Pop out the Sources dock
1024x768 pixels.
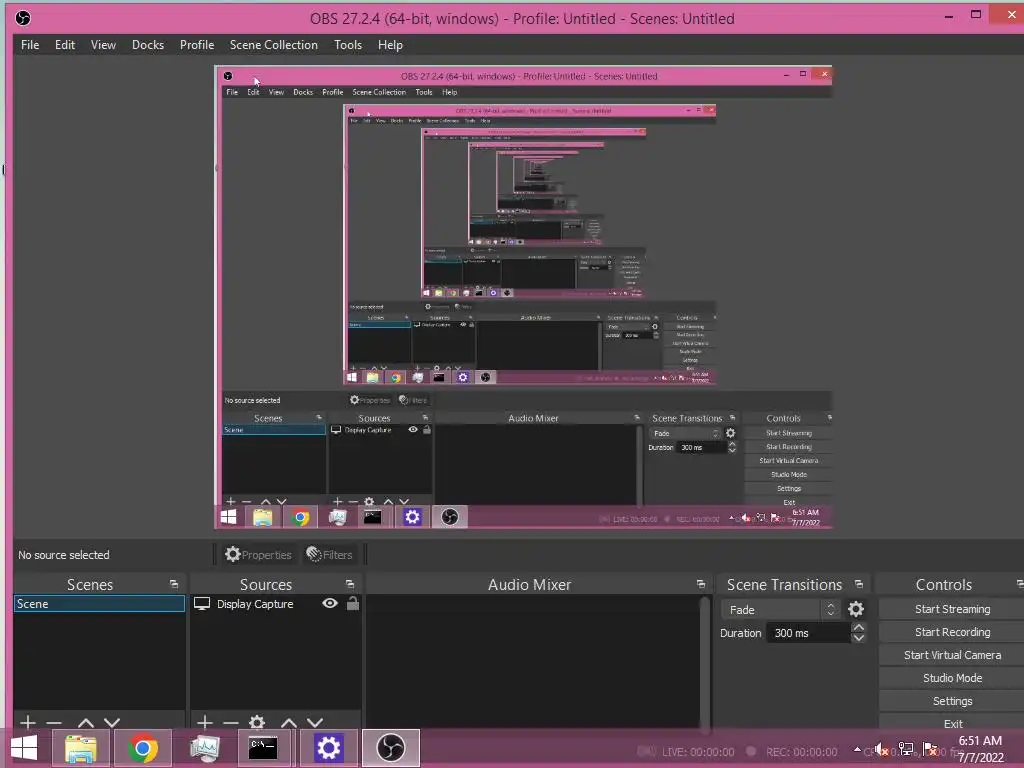[350, 584]
